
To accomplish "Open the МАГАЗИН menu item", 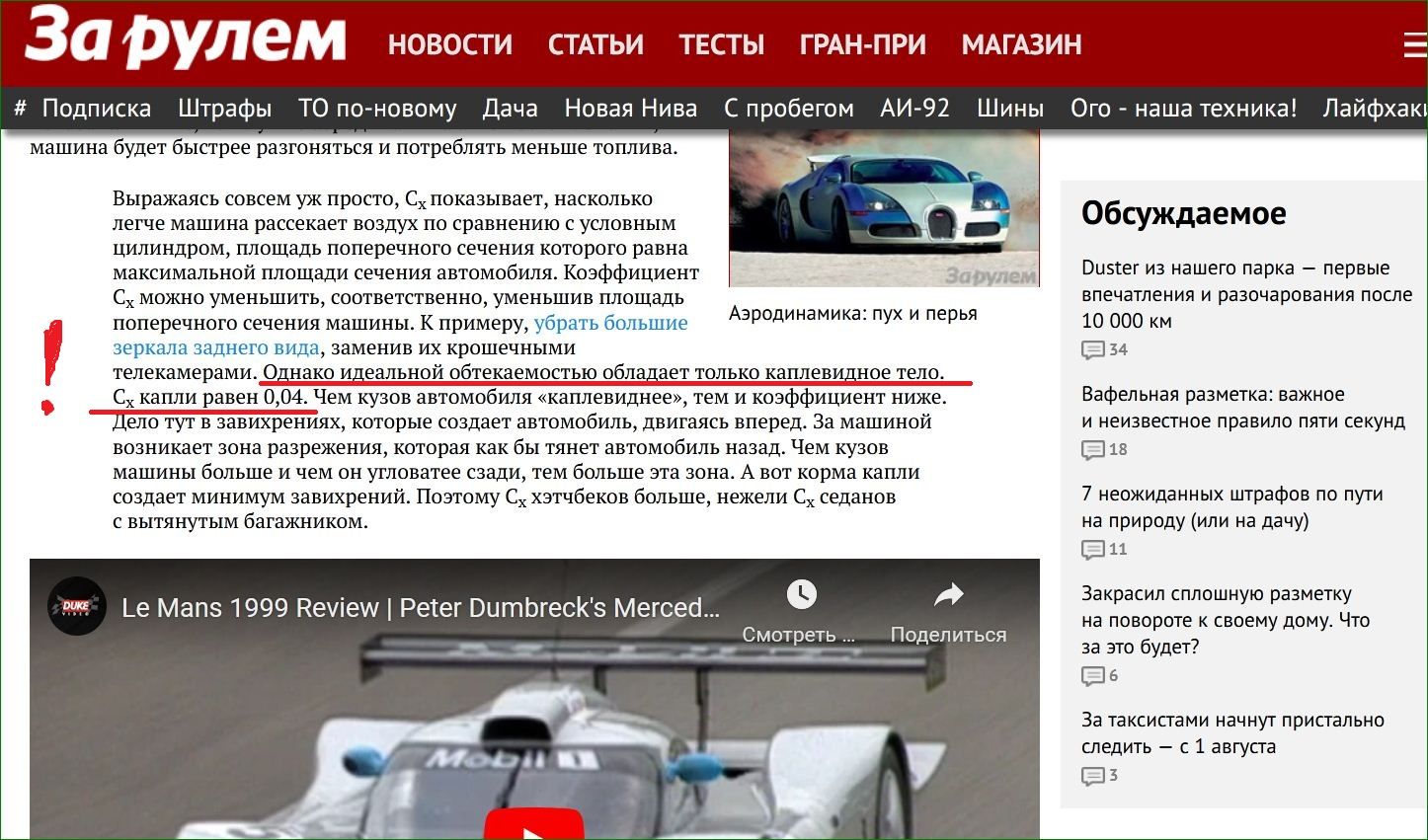I will (1022, 44).
